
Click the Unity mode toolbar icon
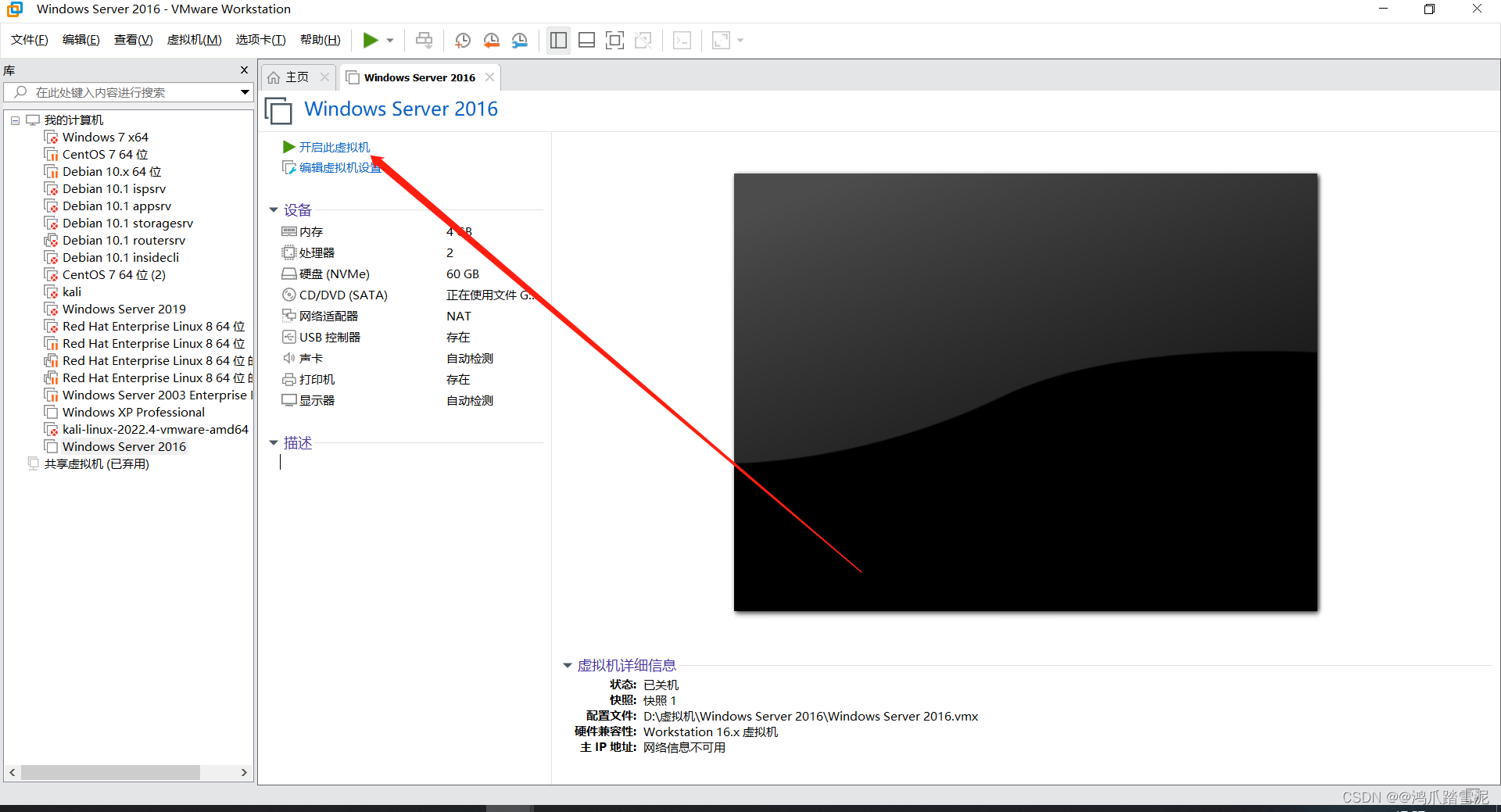click(643, 40)
